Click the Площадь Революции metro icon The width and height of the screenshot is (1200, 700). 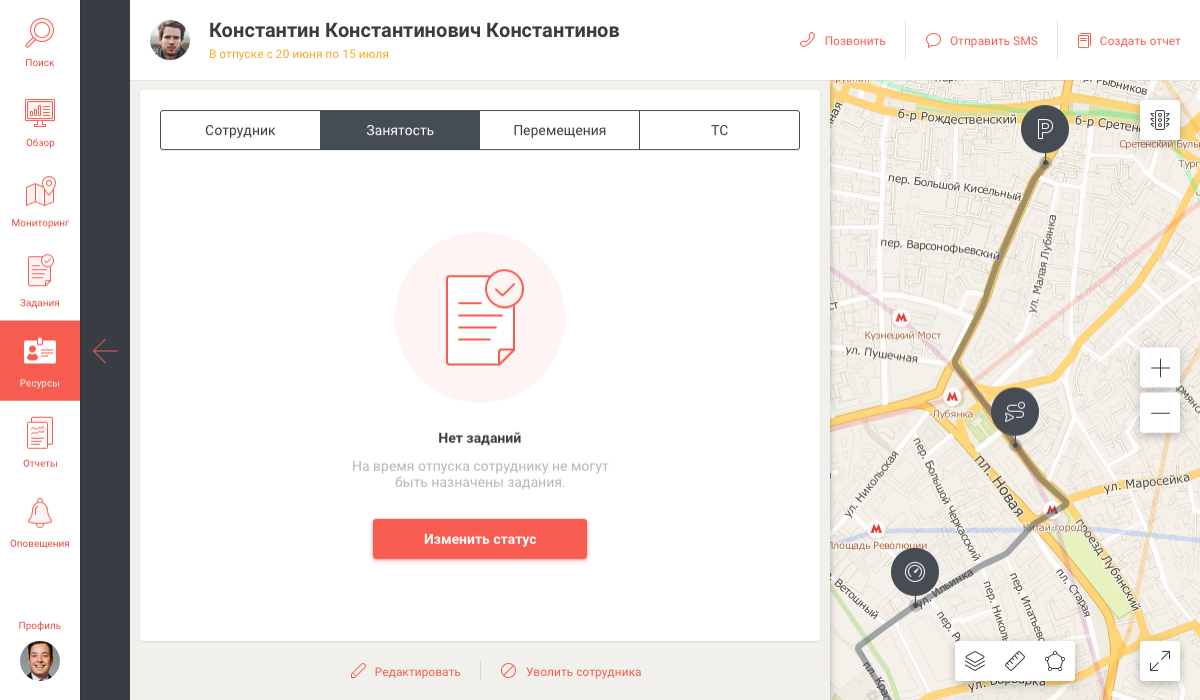tap(876, 528)
